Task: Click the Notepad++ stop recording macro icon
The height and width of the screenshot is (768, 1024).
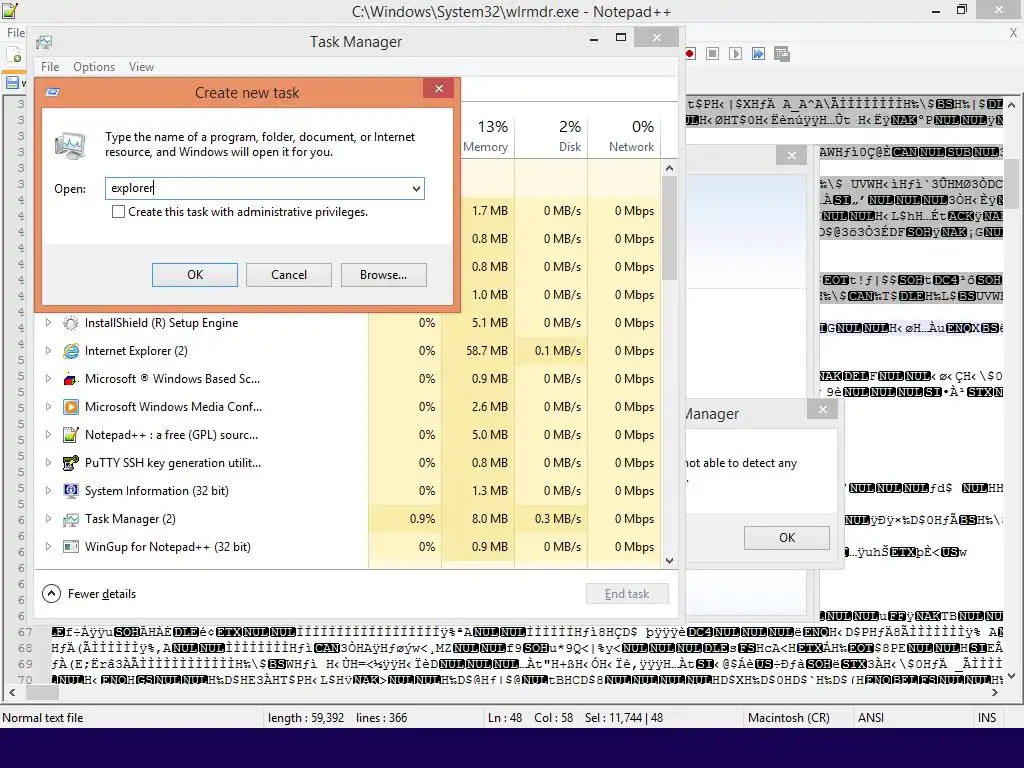Action: point(712,54)
